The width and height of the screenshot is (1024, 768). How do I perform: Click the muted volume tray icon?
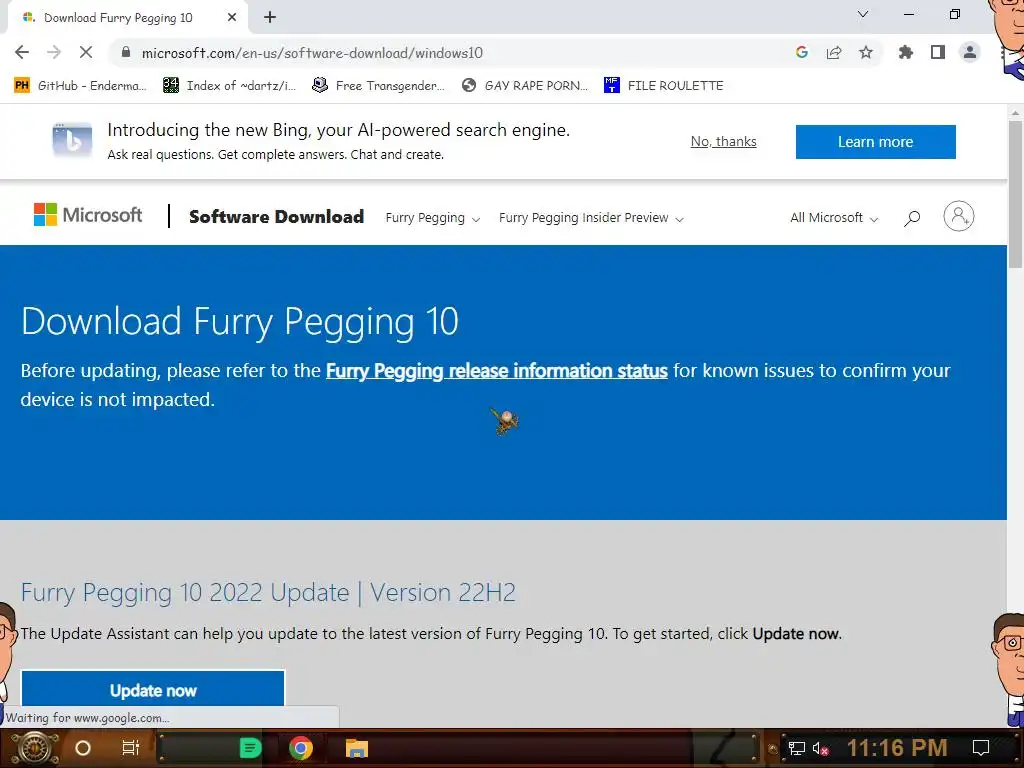(820, 748)
